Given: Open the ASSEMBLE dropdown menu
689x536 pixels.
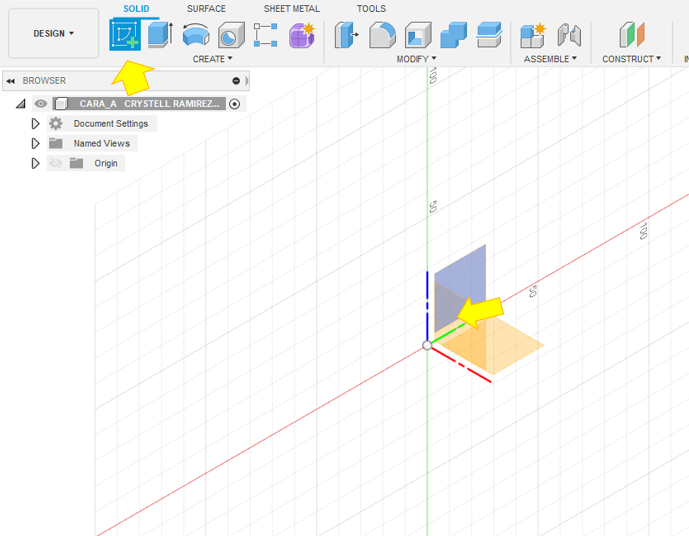Looking at the screenshot, I should pyautogui.click(x=550, y=59).
